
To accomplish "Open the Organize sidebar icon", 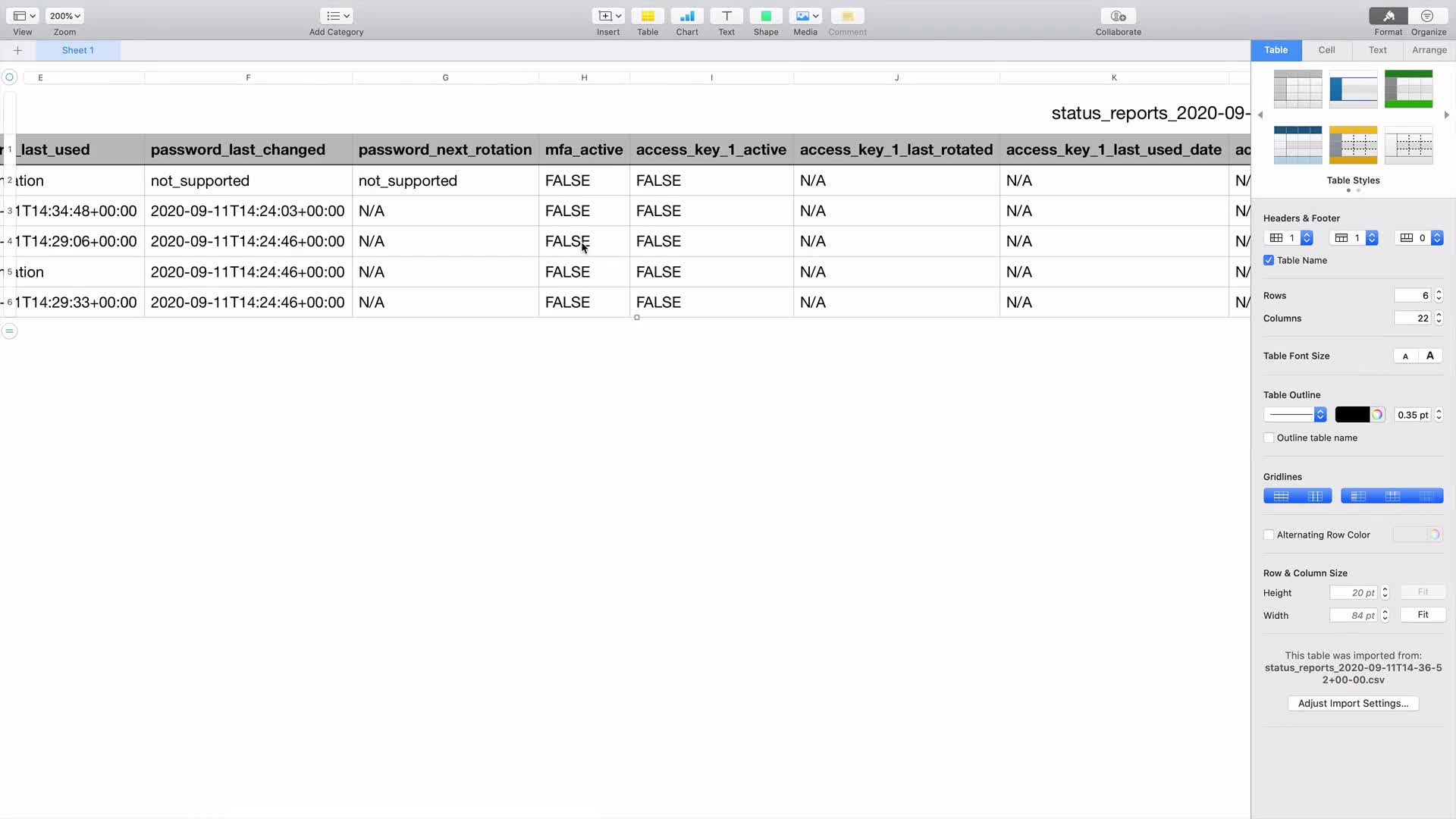I will click(x=1428, y=16).
